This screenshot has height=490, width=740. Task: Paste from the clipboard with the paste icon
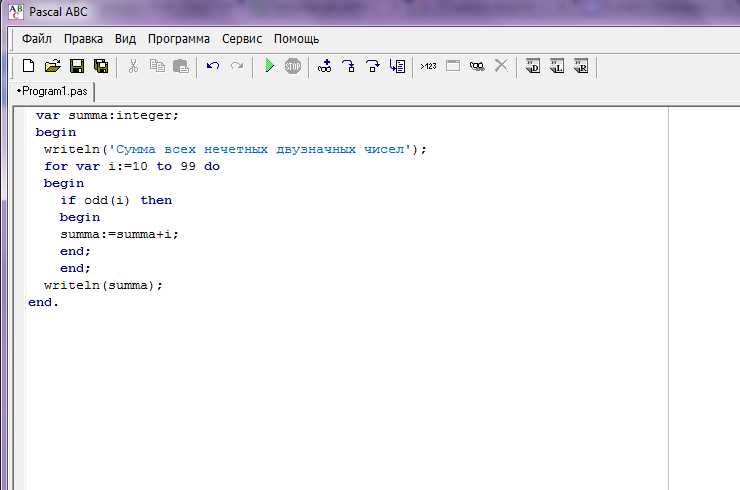[181, 66]
